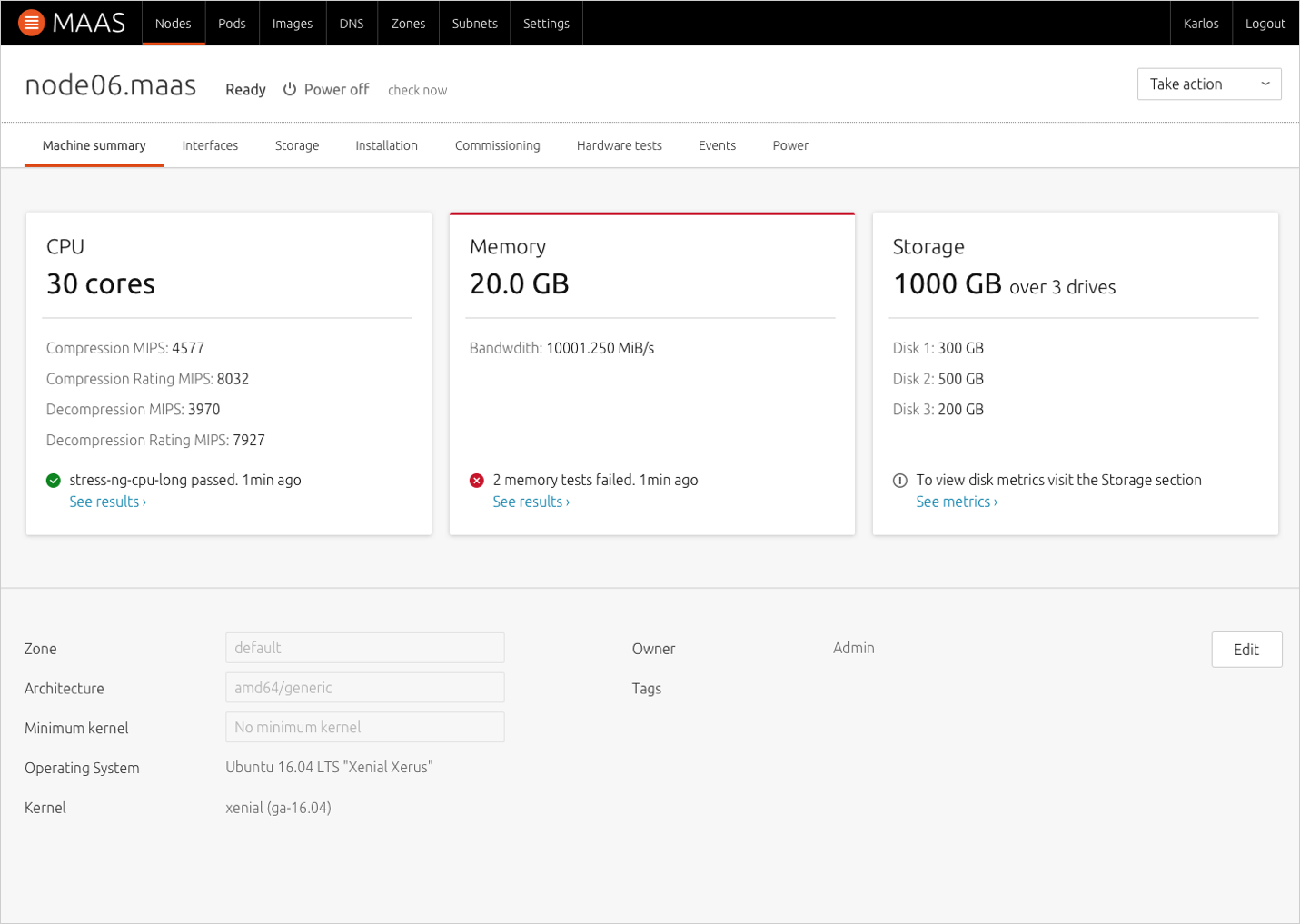The height and width of the screenshot is (924, 1300).
Task: Click the xenial (ga-16.04) kernel value
Action: point(278,808)
